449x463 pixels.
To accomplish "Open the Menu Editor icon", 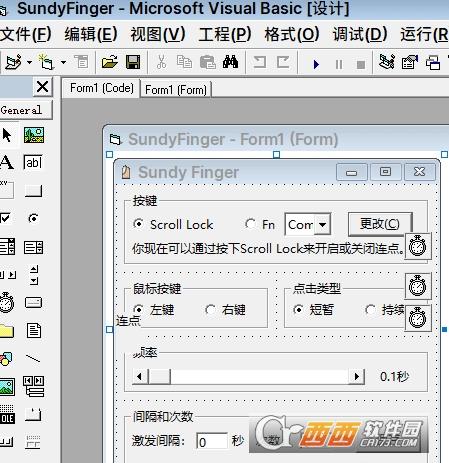I will point(82,62).
